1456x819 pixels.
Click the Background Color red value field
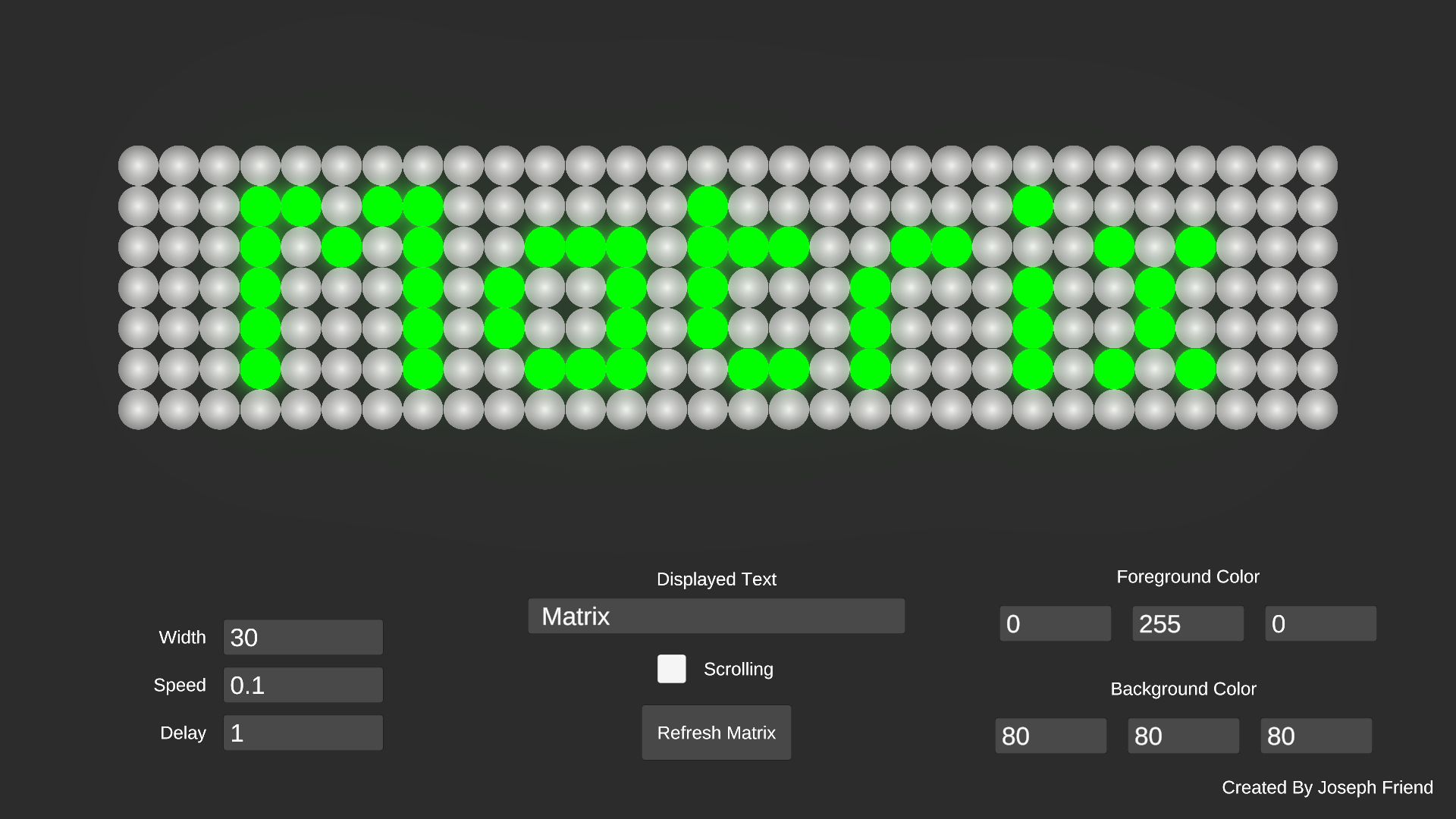pyautogui.click(x=1050, y=736)
